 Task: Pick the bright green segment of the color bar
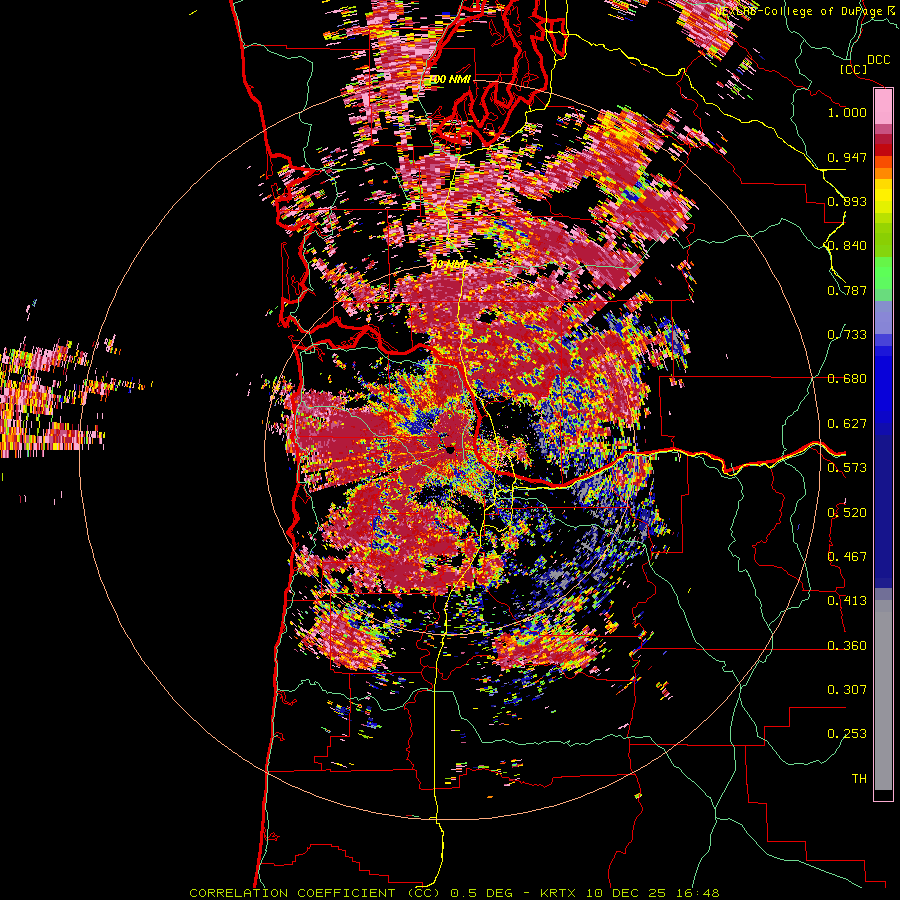[x=883, y=273]
